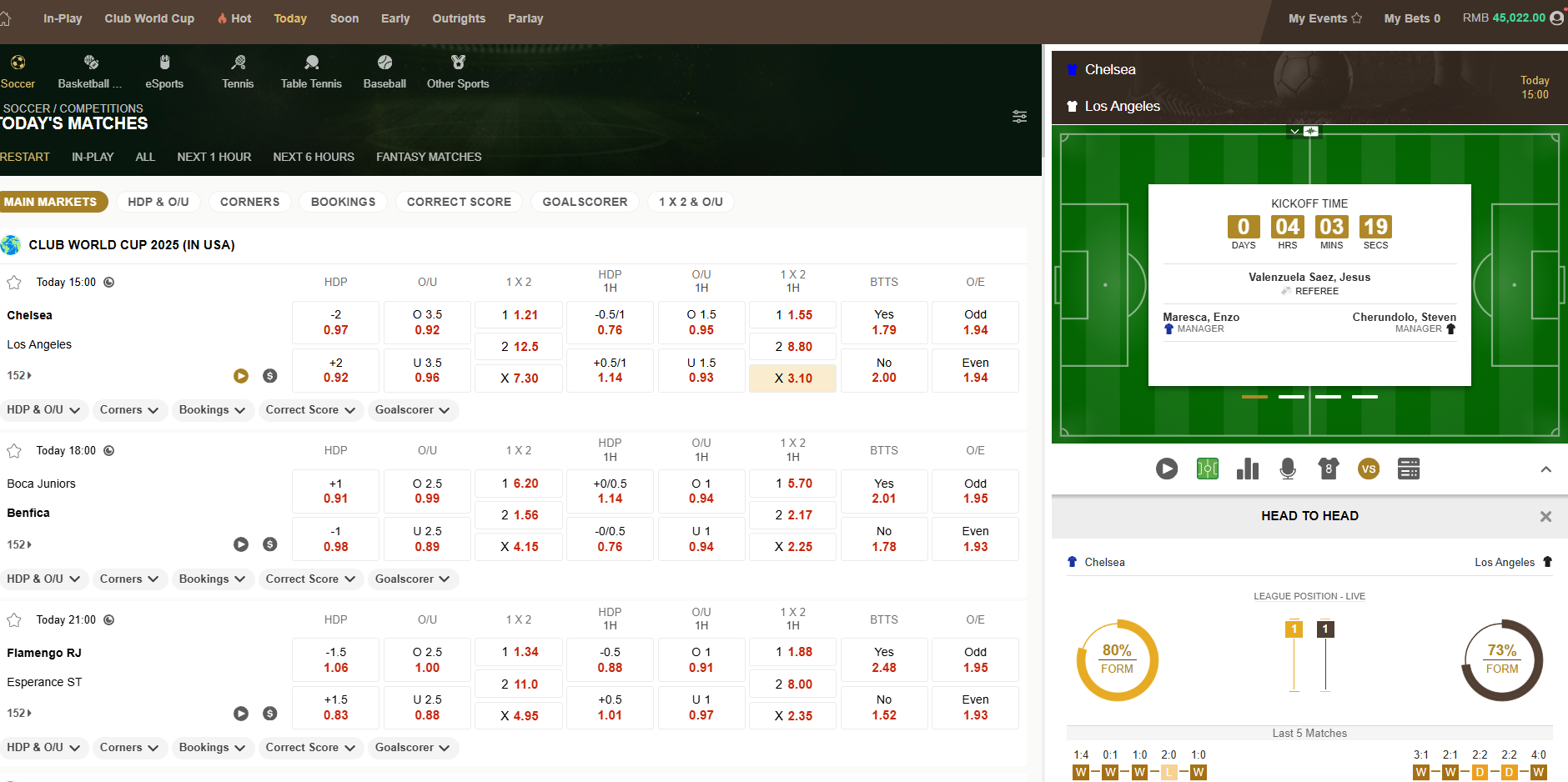Open the eSports category icon

pyautogui.click(x=164, y=63)
